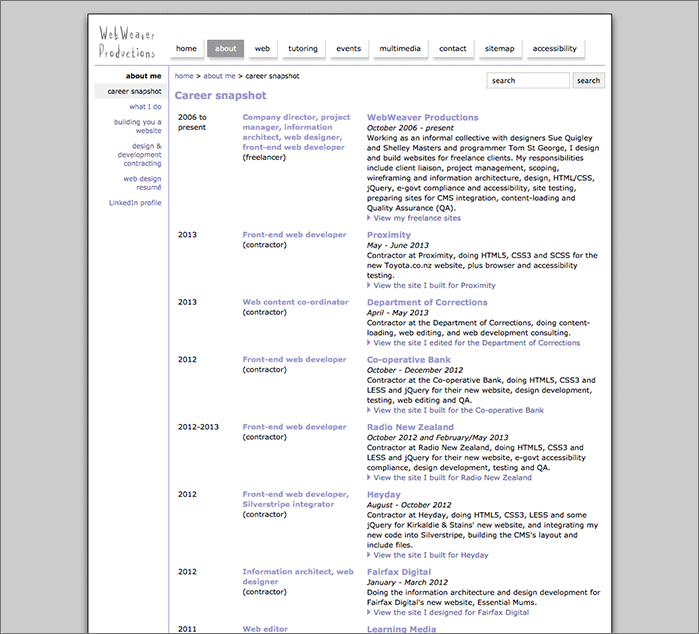Open the what I do sidebar link
This screenshot has height=634, width=699.
(x=145, y=107)
